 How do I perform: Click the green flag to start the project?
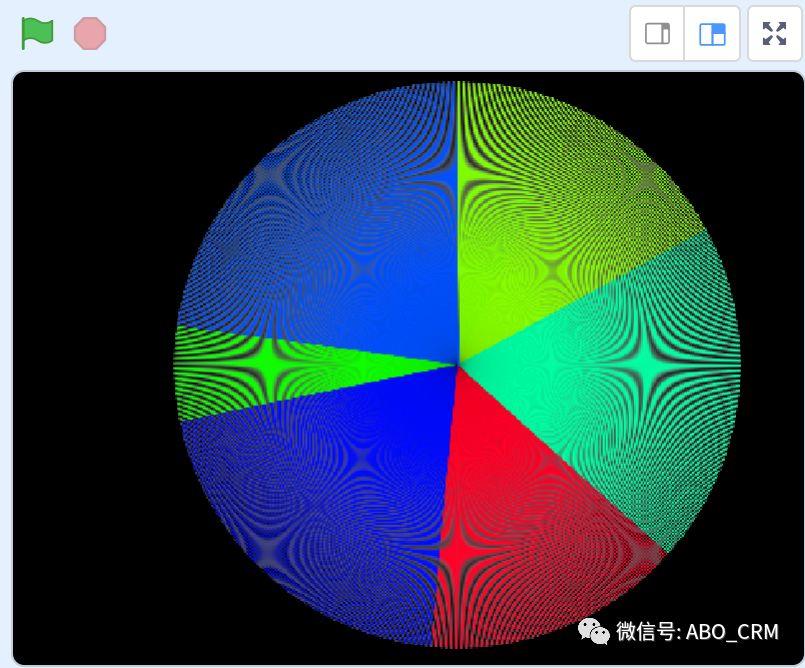[37, 33]
